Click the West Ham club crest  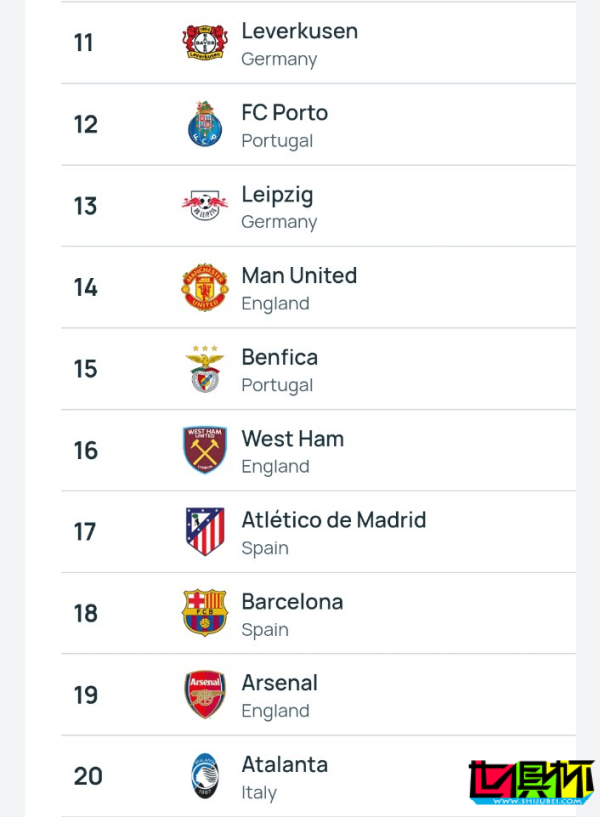[x=205, y=450]
